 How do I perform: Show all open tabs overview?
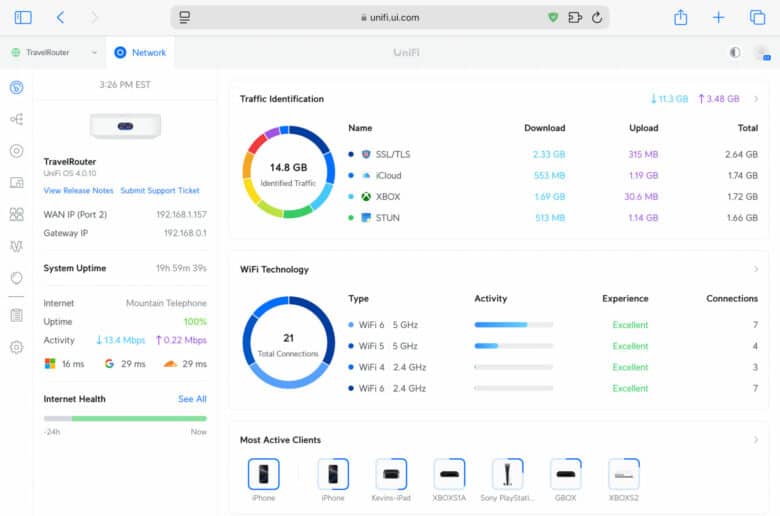click(757, 17)
